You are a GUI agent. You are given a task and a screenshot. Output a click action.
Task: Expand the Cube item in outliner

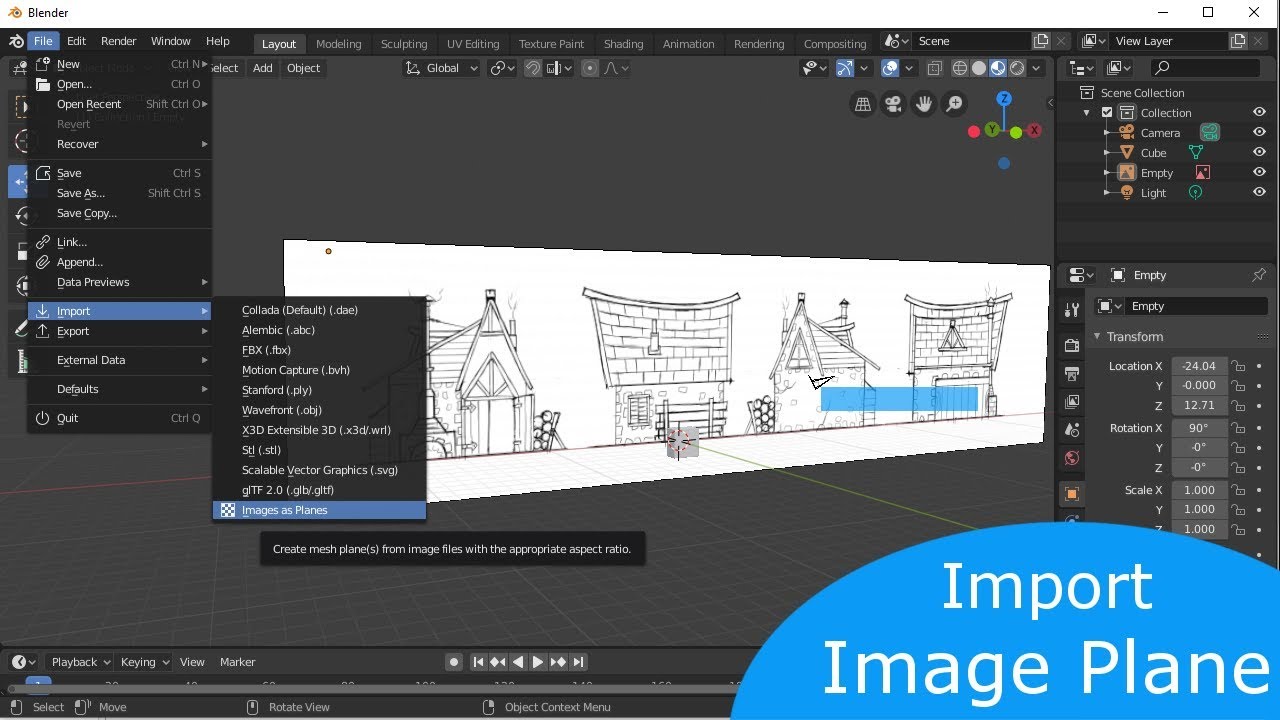[x=1107, y=153]
